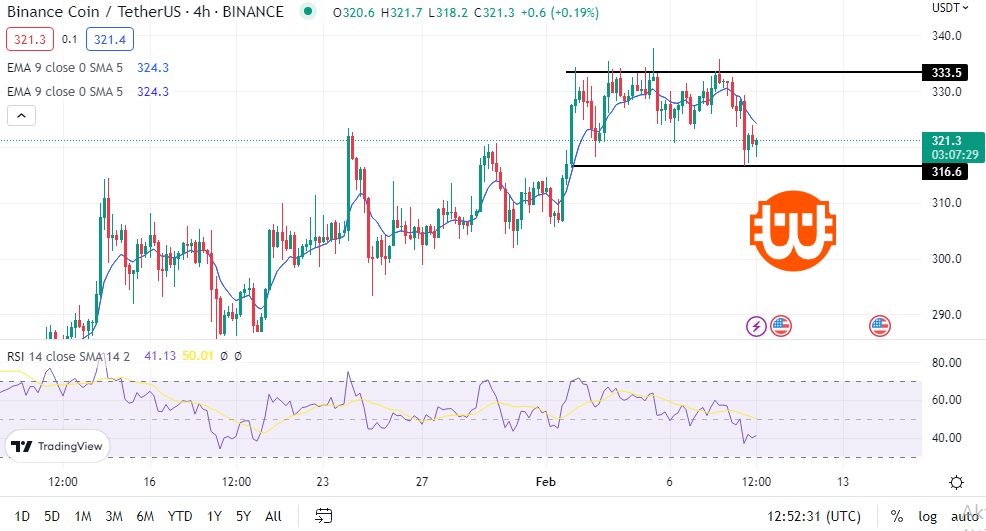
Task: Open the go-to-date calendar icon
Action: pos(323,516)
